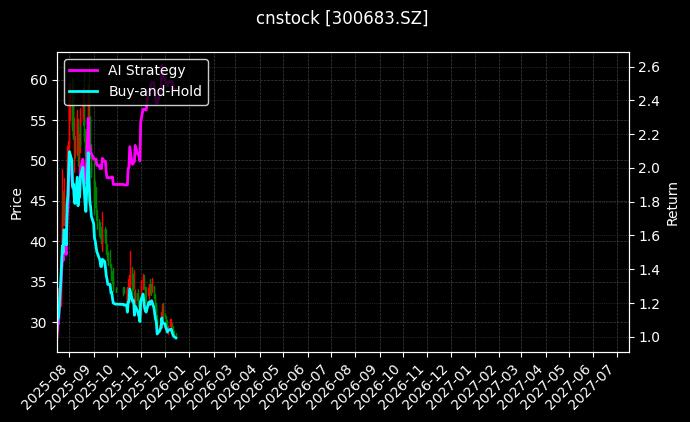The height and width of the screenshot is (422, 690).
Task: Click the 30 price tick label
Action: [38, 323]
